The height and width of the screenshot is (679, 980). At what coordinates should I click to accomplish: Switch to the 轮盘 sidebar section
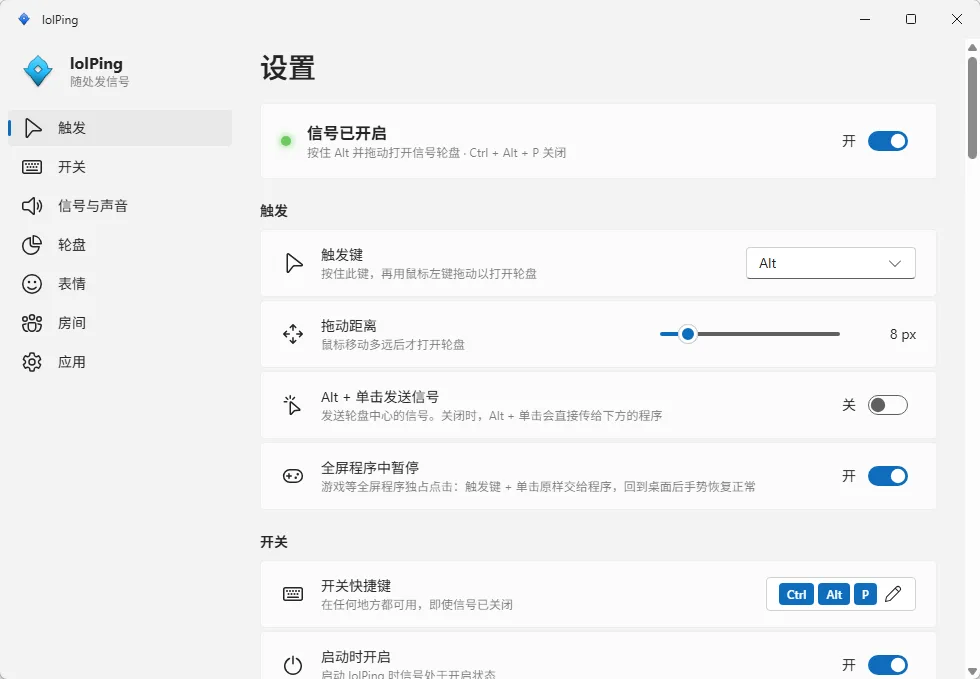pyautogui.click(x=120, y=245)
